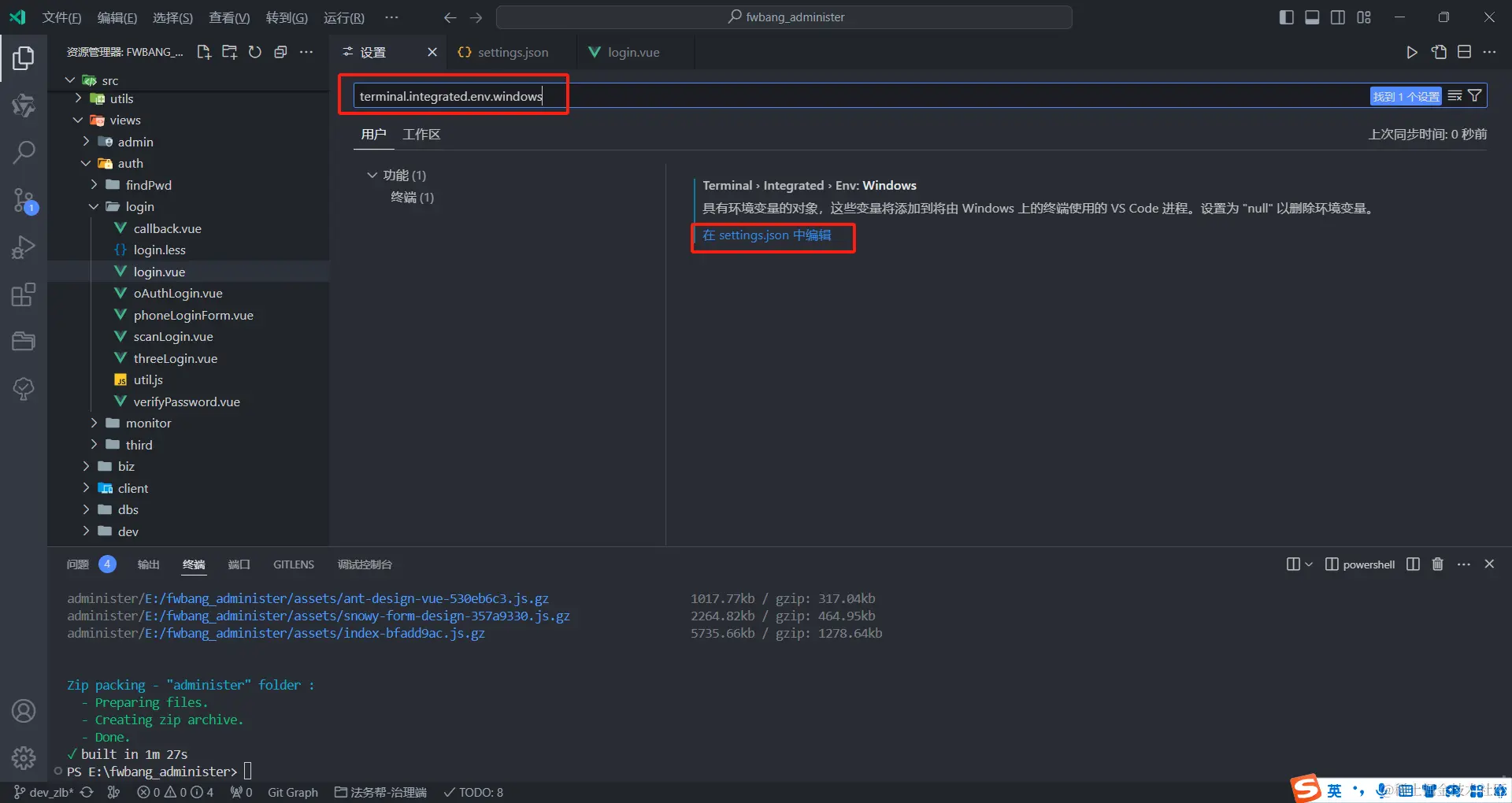
Task: Expand the utils folder
Action: point(78,98)
